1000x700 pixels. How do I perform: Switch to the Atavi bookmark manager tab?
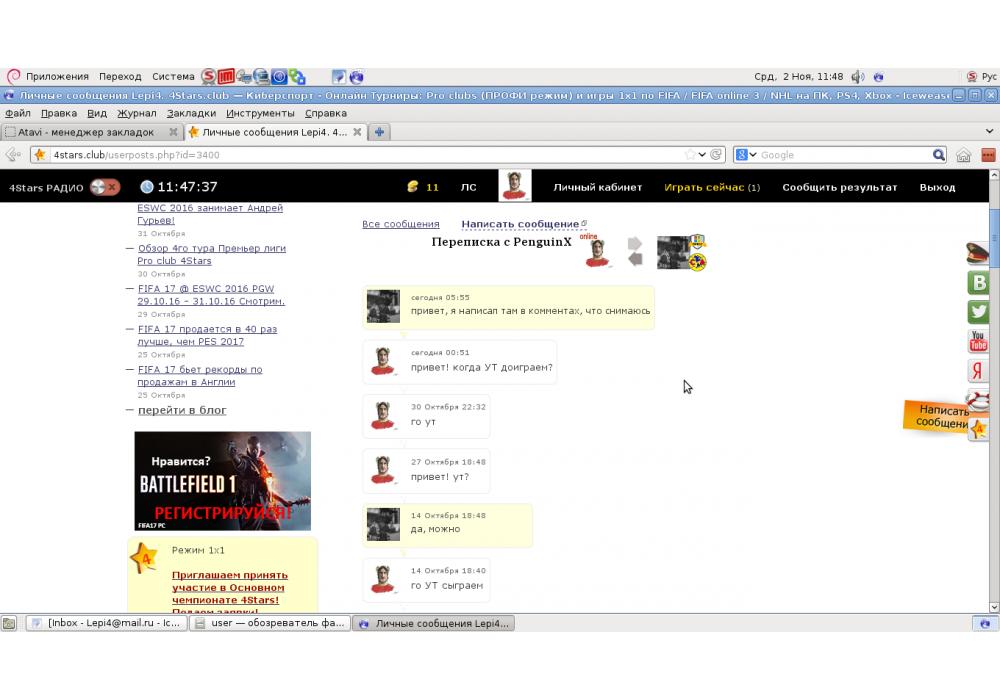point(85,132)
